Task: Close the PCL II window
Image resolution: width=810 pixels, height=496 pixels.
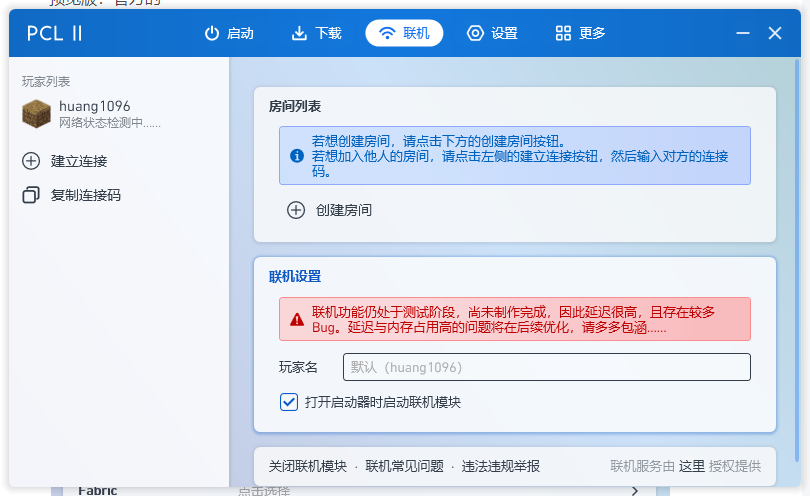Action: point(775,33)
